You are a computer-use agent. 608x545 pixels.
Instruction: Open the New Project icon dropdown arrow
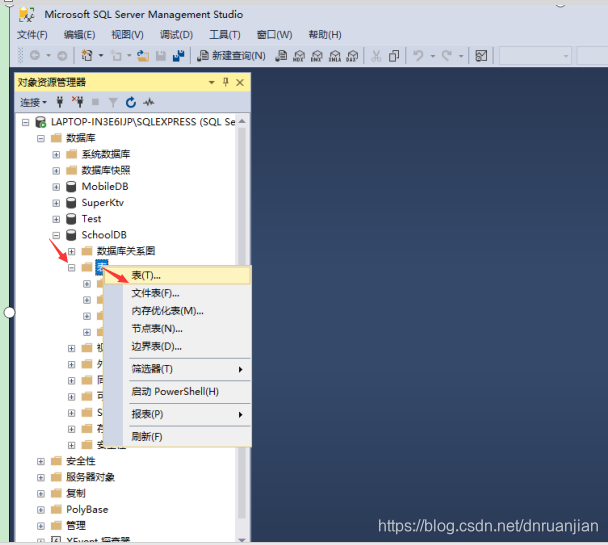coord(101,56)
